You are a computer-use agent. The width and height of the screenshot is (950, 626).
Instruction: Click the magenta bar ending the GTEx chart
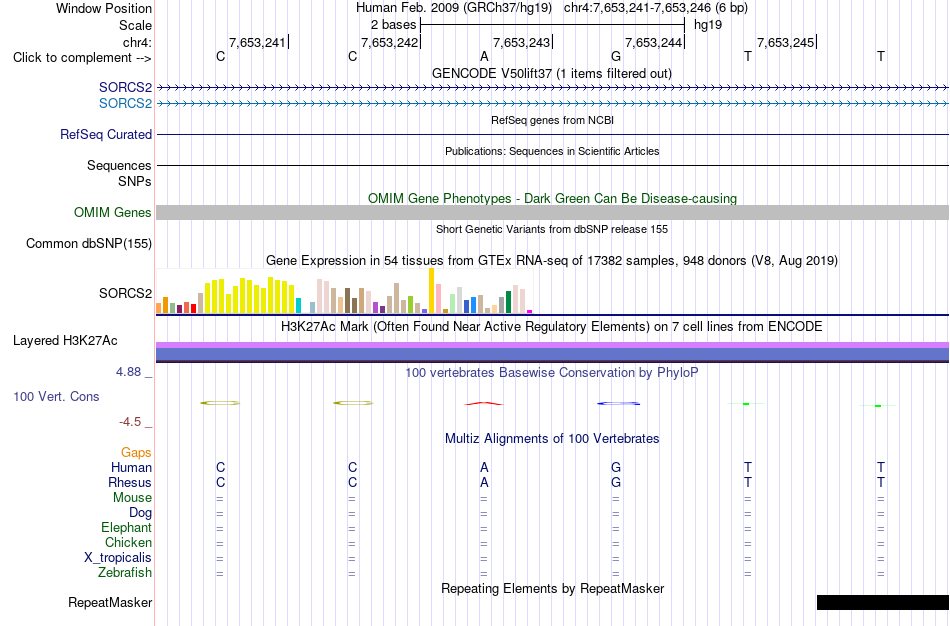pos(530,311)
